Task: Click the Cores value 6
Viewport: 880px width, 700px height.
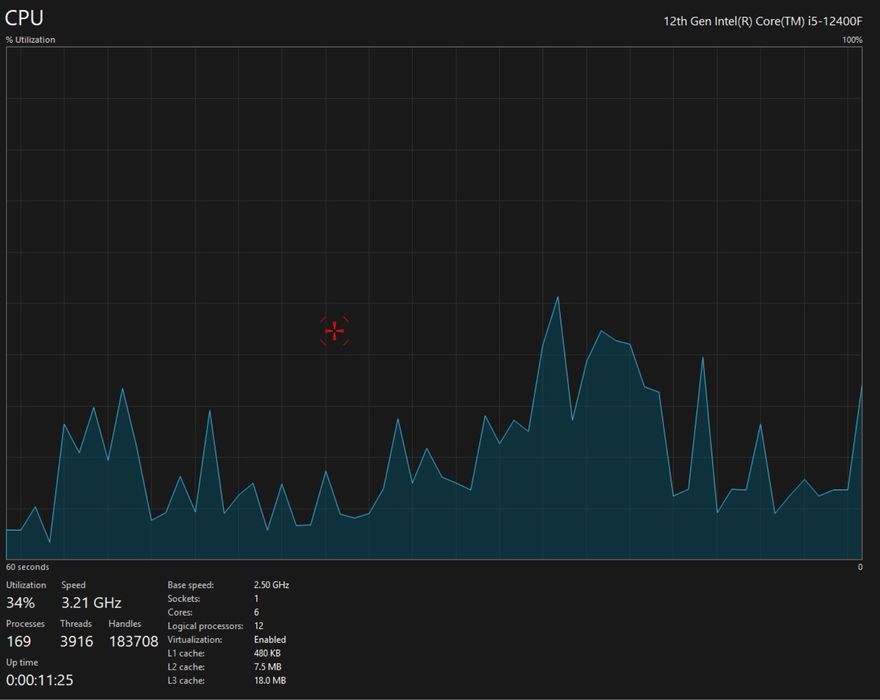Action: pyautogui.click(x=256, y=612)
